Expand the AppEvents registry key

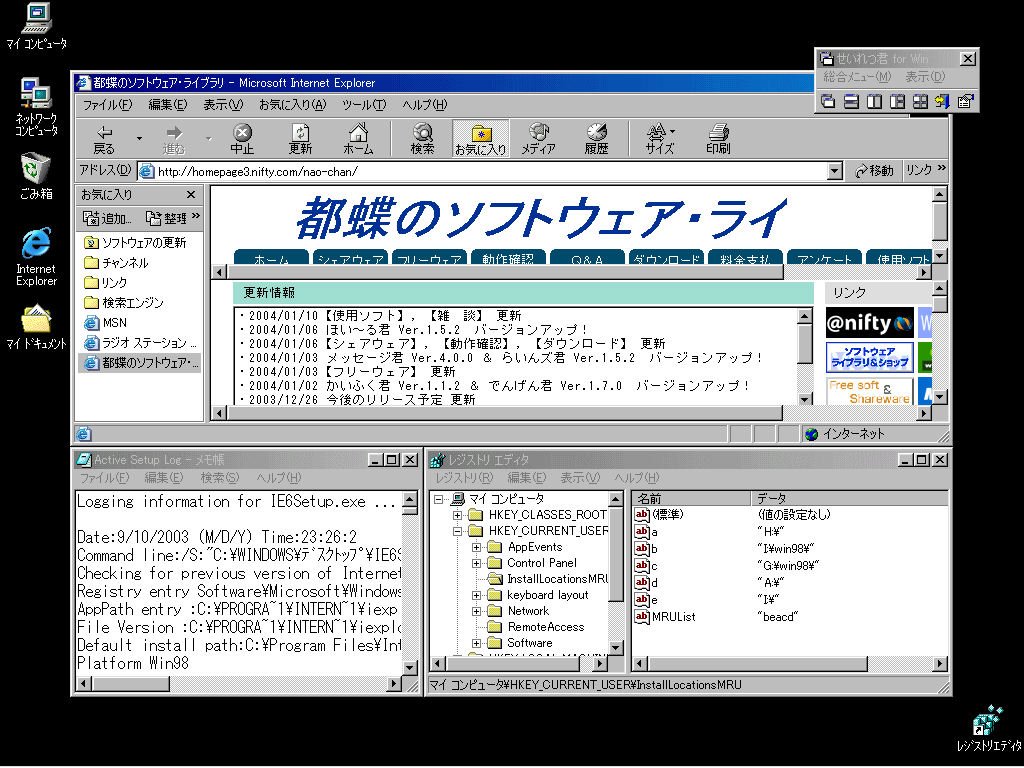477,547
